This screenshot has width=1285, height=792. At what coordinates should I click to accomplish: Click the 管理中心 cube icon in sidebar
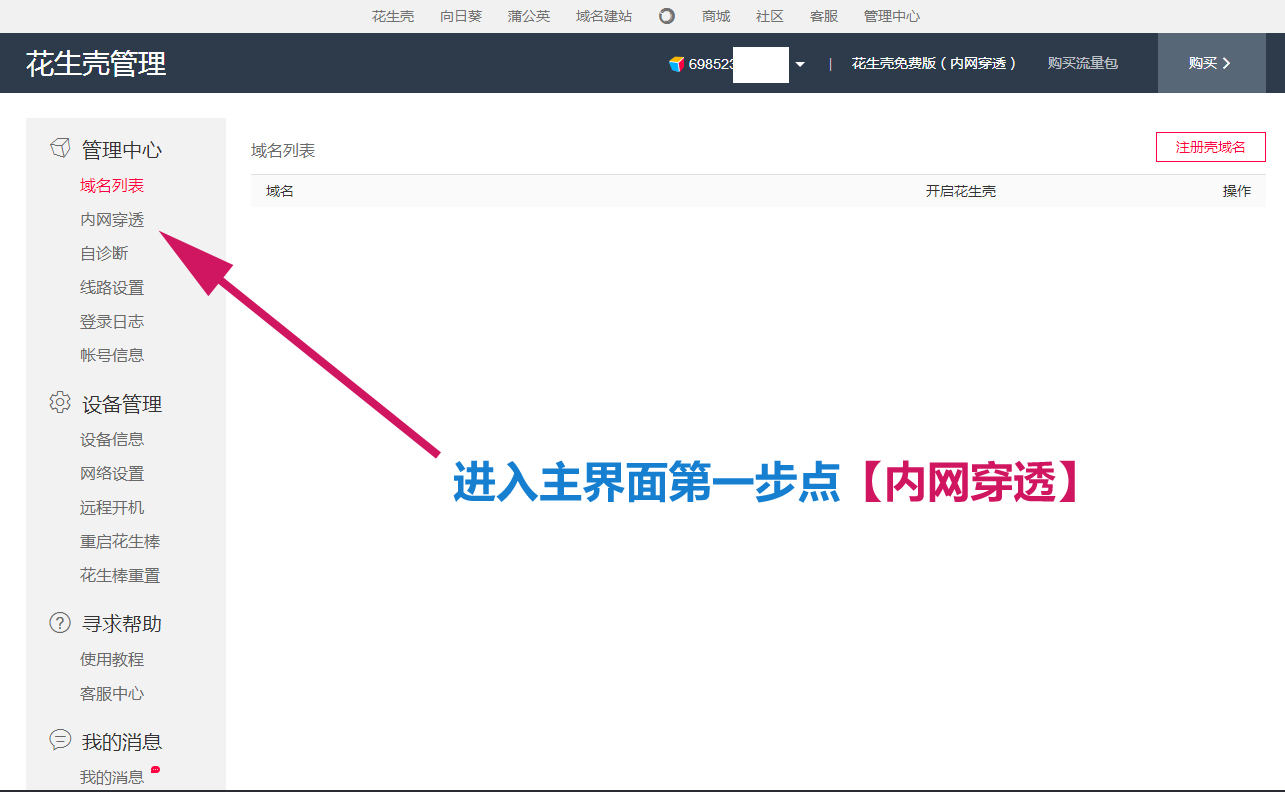coord(60,148)
